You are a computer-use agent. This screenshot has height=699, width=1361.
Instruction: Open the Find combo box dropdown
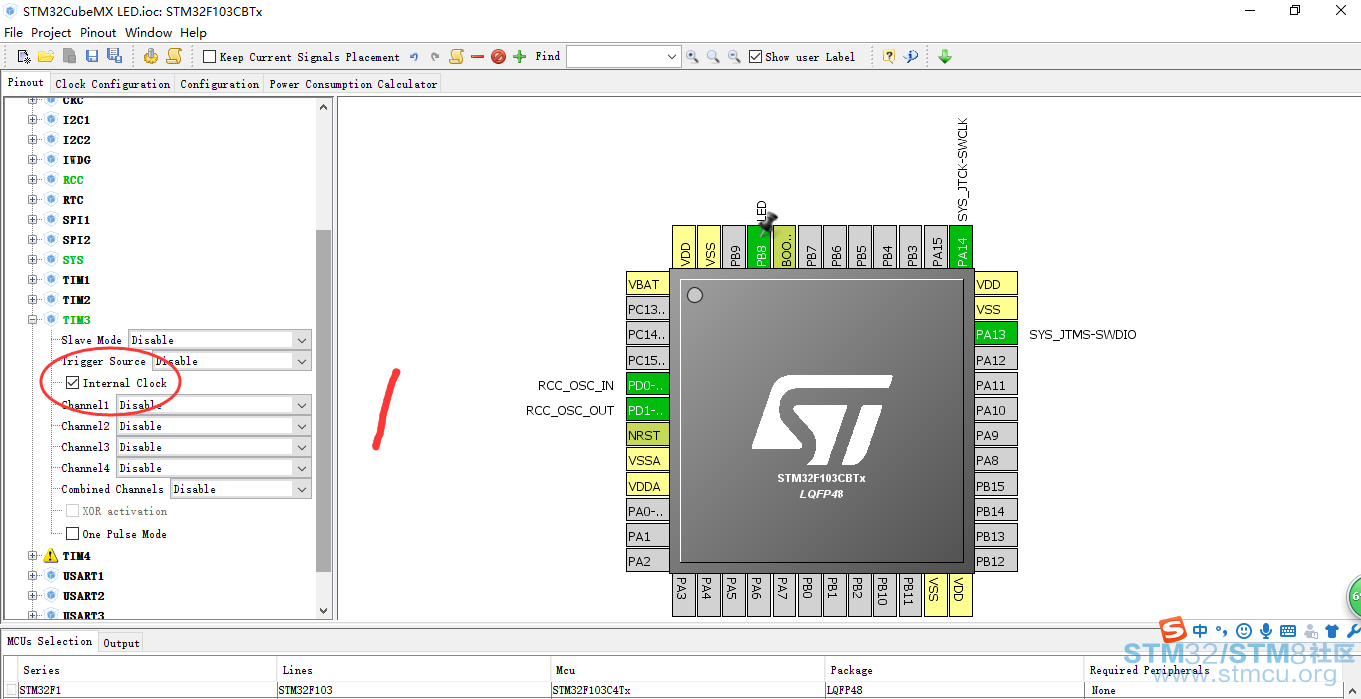(x=673, y=57)
